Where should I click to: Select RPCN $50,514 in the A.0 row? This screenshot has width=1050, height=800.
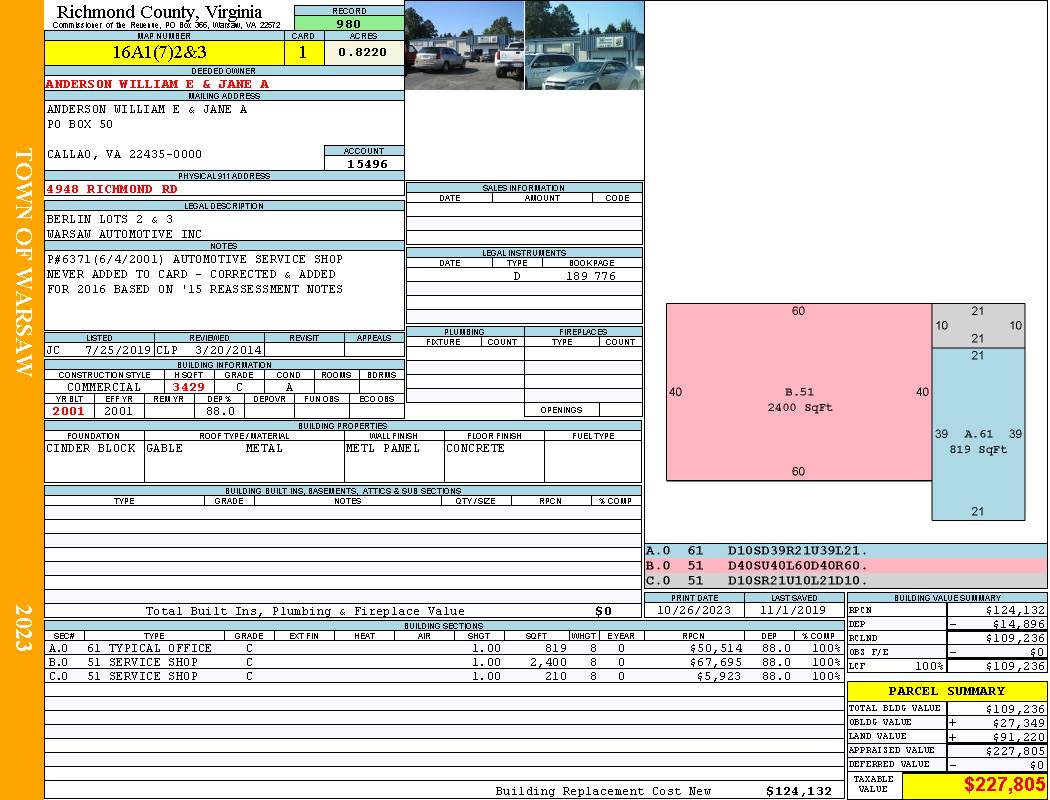tap(715, 648)
